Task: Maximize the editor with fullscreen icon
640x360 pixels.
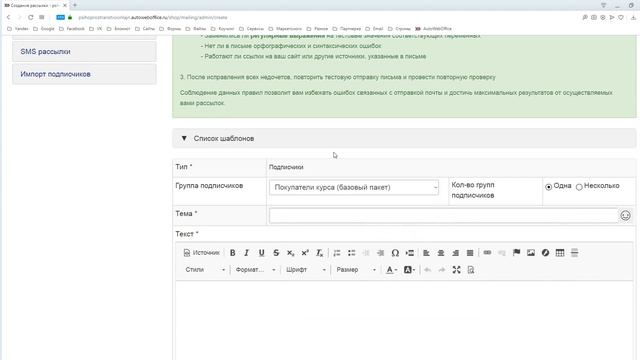Action: coord(456,270)
